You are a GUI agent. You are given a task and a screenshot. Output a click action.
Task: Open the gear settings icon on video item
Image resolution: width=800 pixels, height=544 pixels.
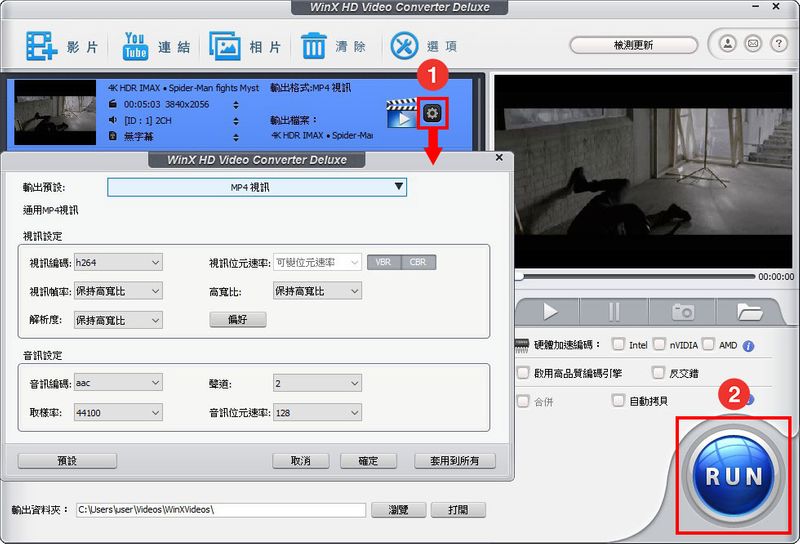[432, 113]
